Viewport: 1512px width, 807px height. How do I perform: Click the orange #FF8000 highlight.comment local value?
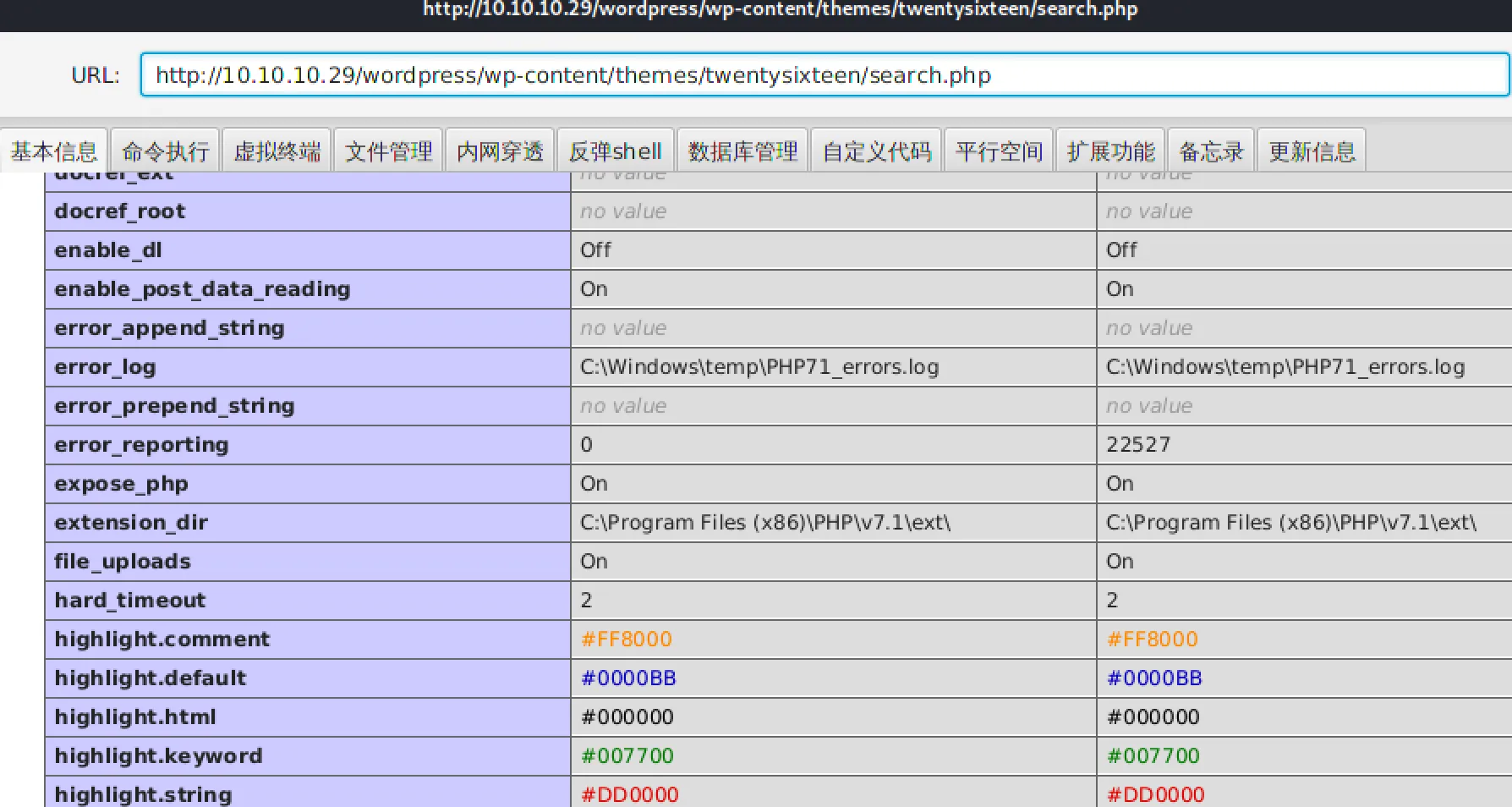(x=627, y=640)
